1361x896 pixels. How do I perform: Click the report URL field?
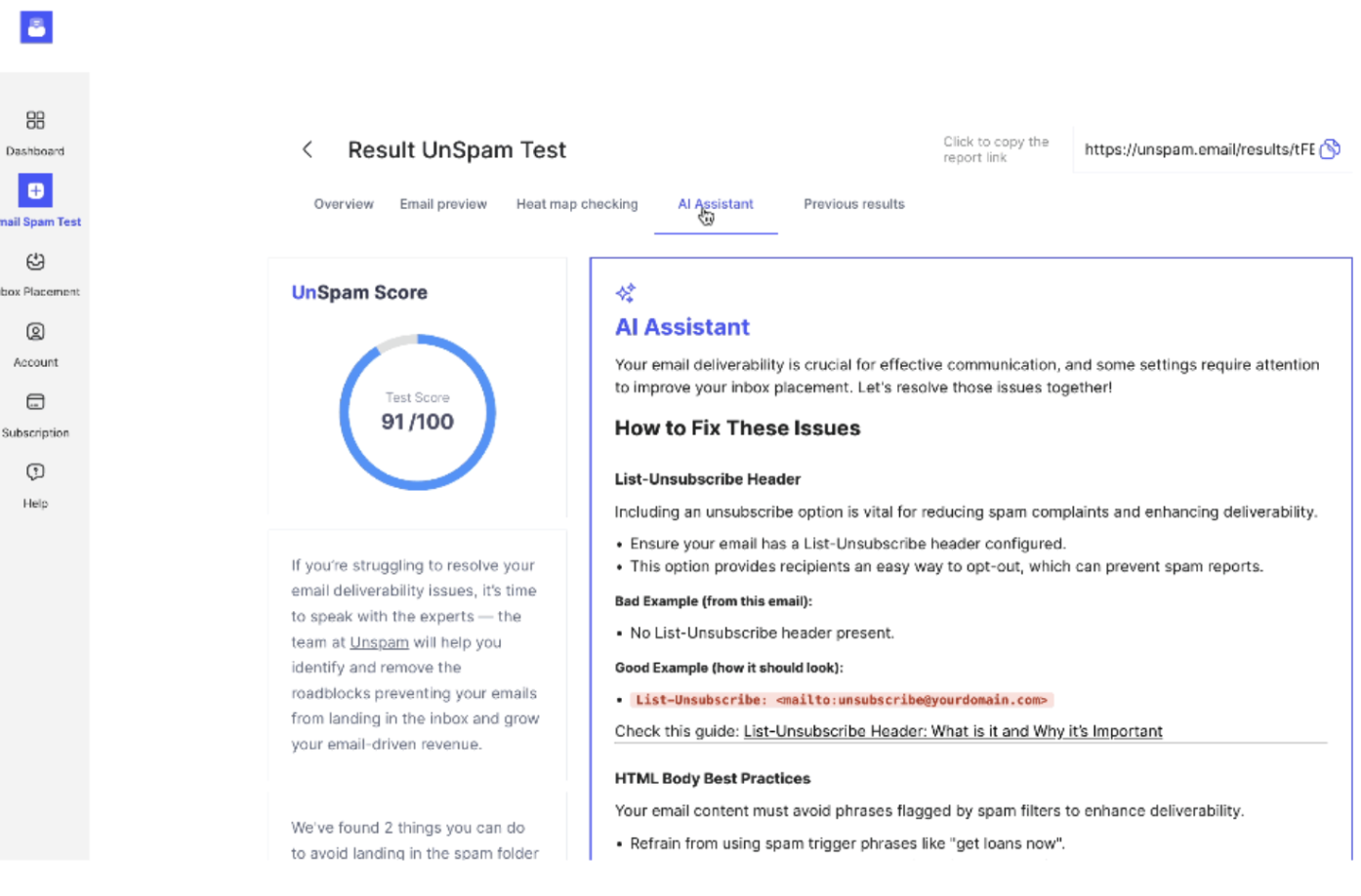click(1200, 149)
